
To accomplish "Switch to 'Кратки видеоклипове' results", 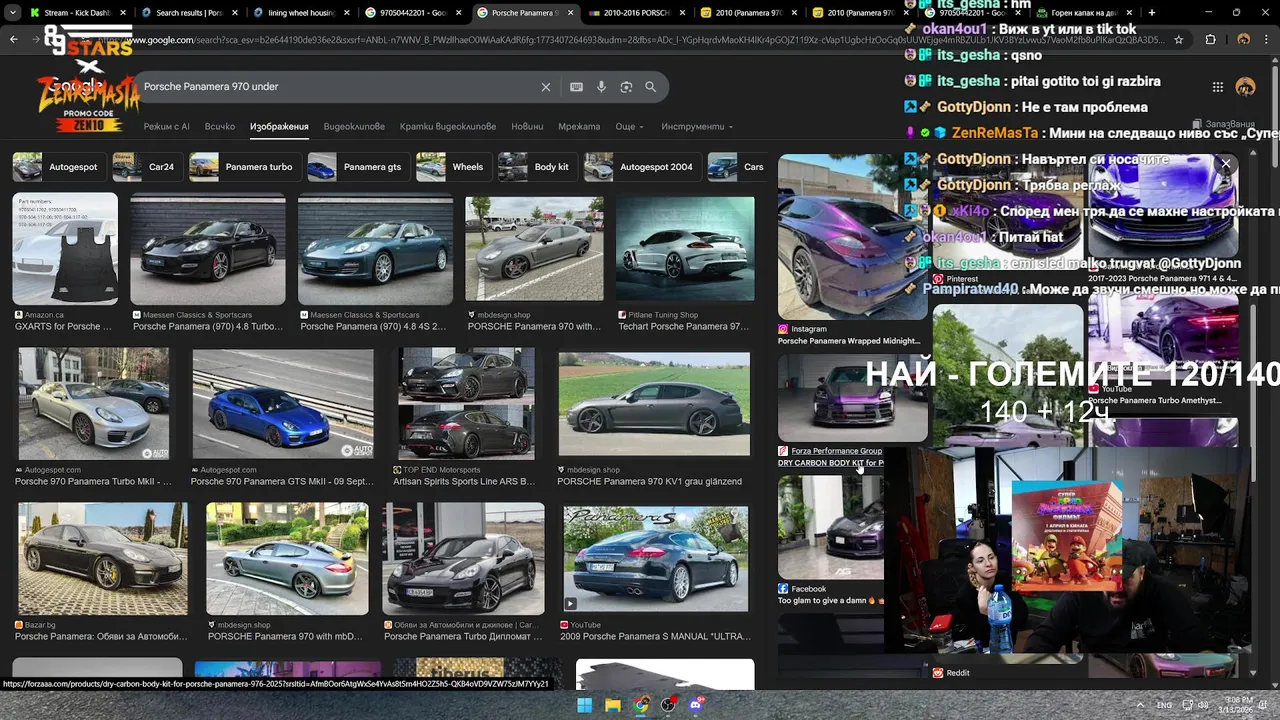I will point(448,127).
